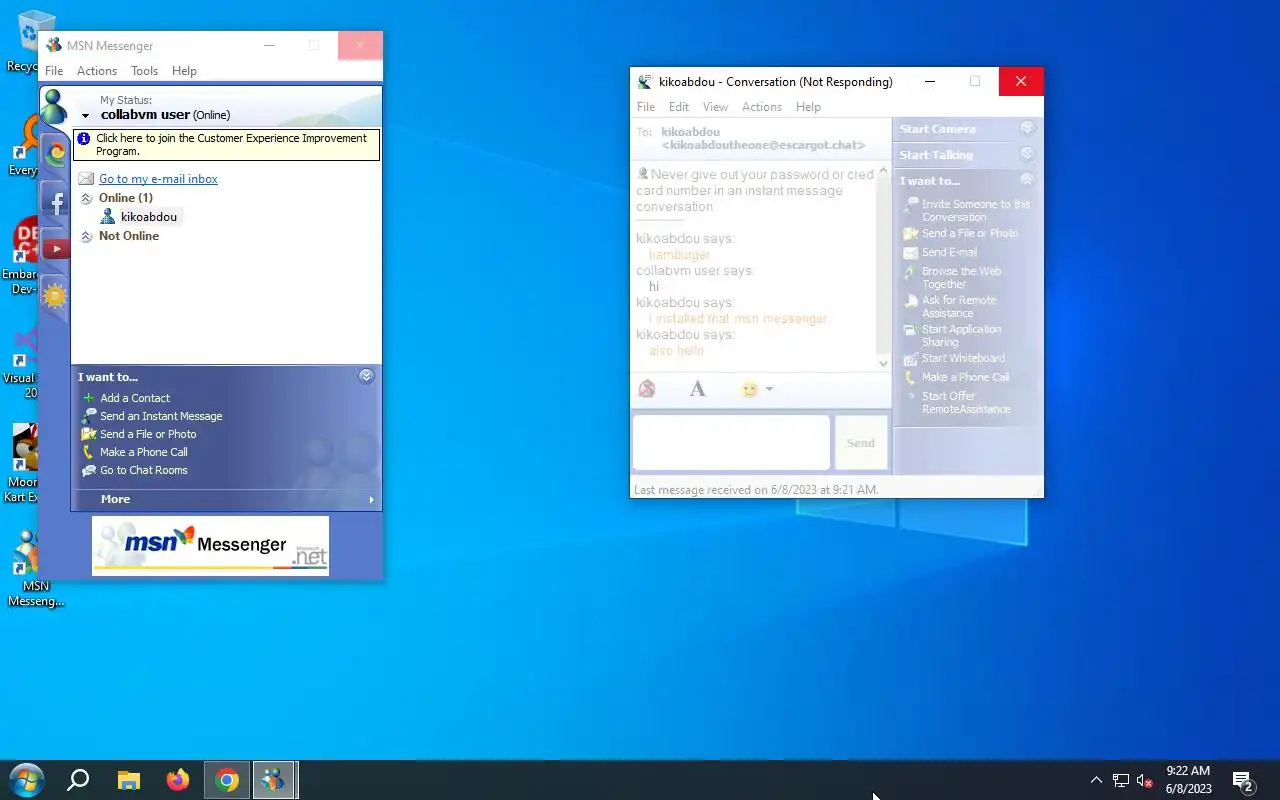The image size is (1280, 800).
Task: Click the Ask for Remote Assistance icon
Action: (910, 301)
